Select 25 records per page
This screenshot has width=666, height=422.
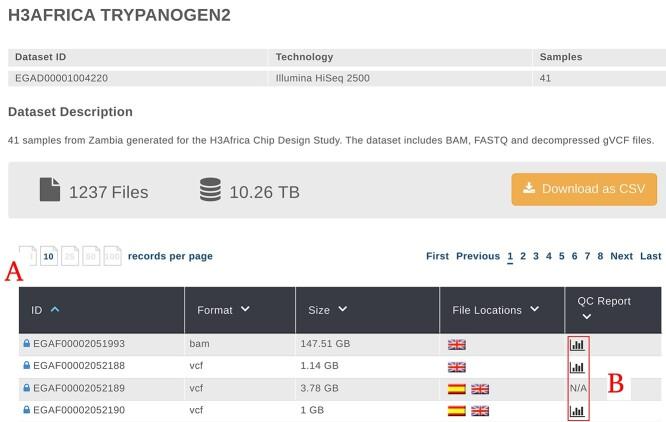70,256
